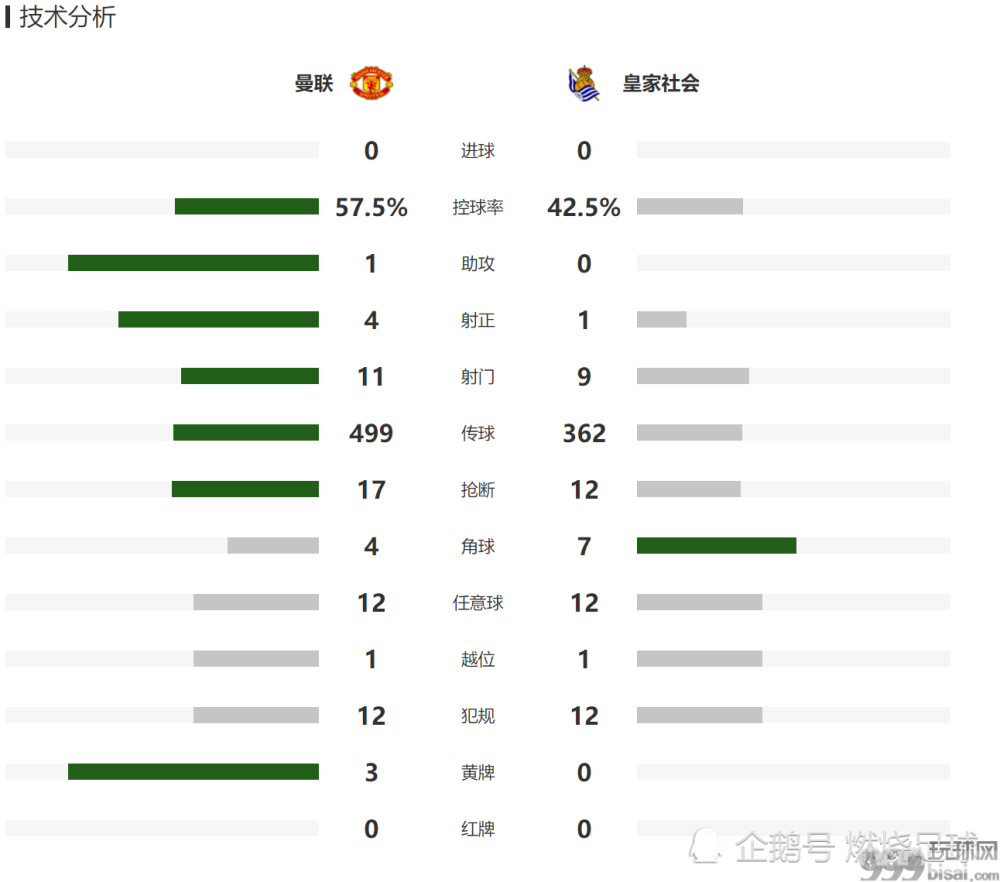Click the 角球 corner kick label
The height and width of the screenshot is (882, 1000).
coord(478,547)
